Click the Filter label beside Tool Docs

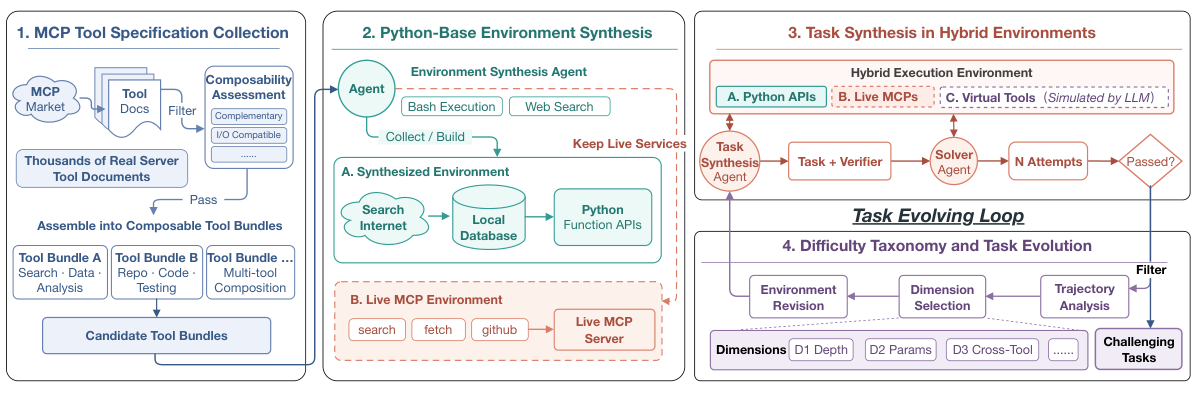coord(182,110)
